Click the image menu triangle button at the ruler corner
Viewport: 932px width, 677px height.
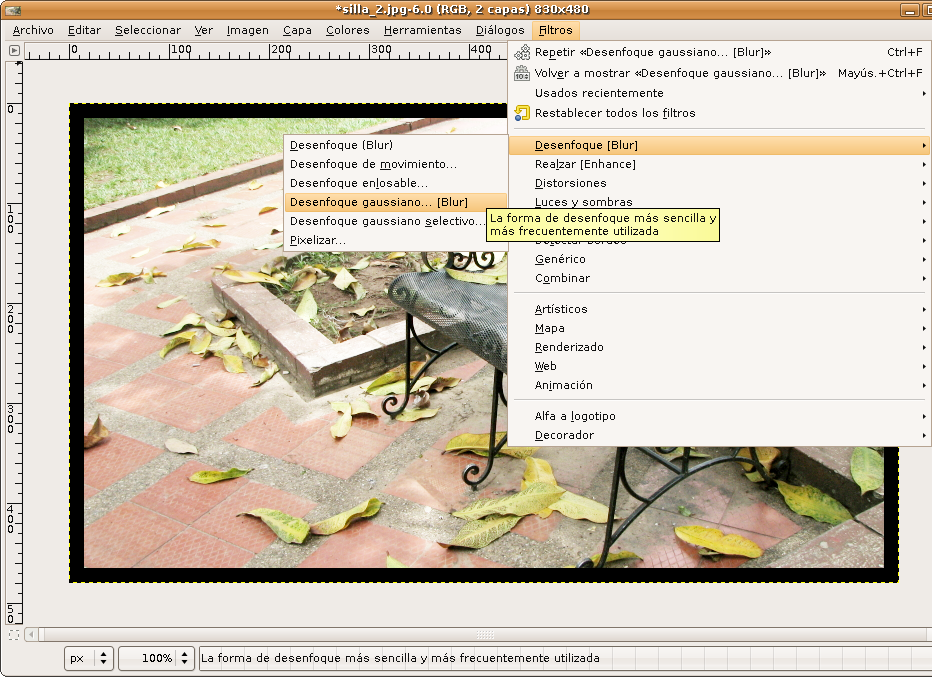14,51
